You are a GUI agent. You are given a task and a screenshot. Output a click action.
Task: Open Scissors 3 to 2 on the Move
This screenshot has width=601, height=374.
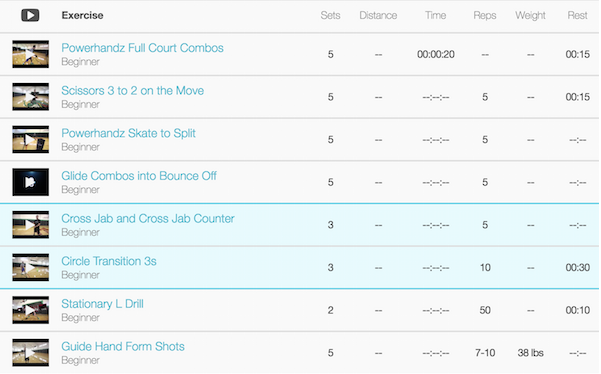tap(133, 91)
